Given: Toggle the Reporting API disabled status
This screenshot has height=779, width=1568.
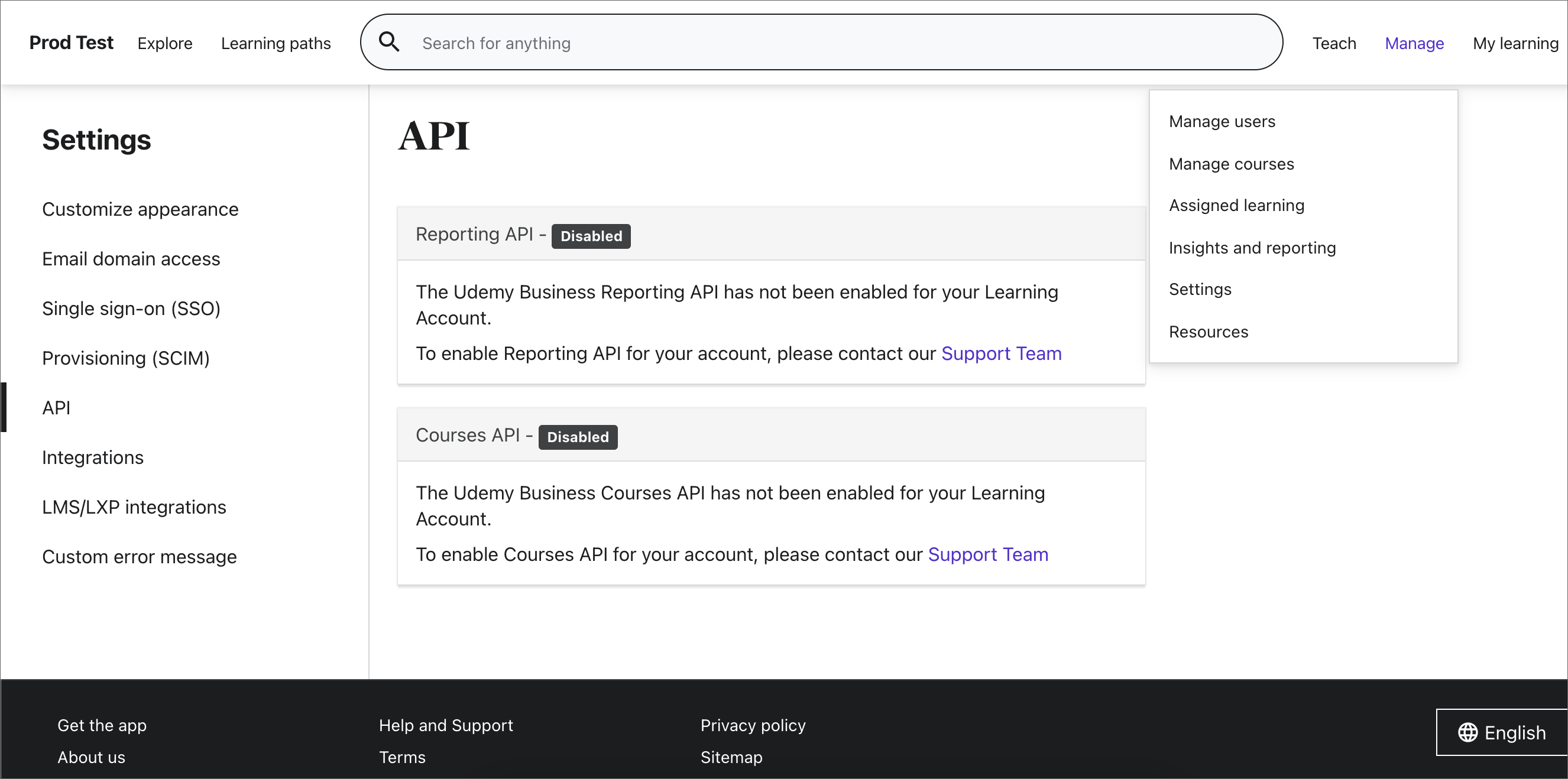Looking at the screenshot, I should 591,235.
